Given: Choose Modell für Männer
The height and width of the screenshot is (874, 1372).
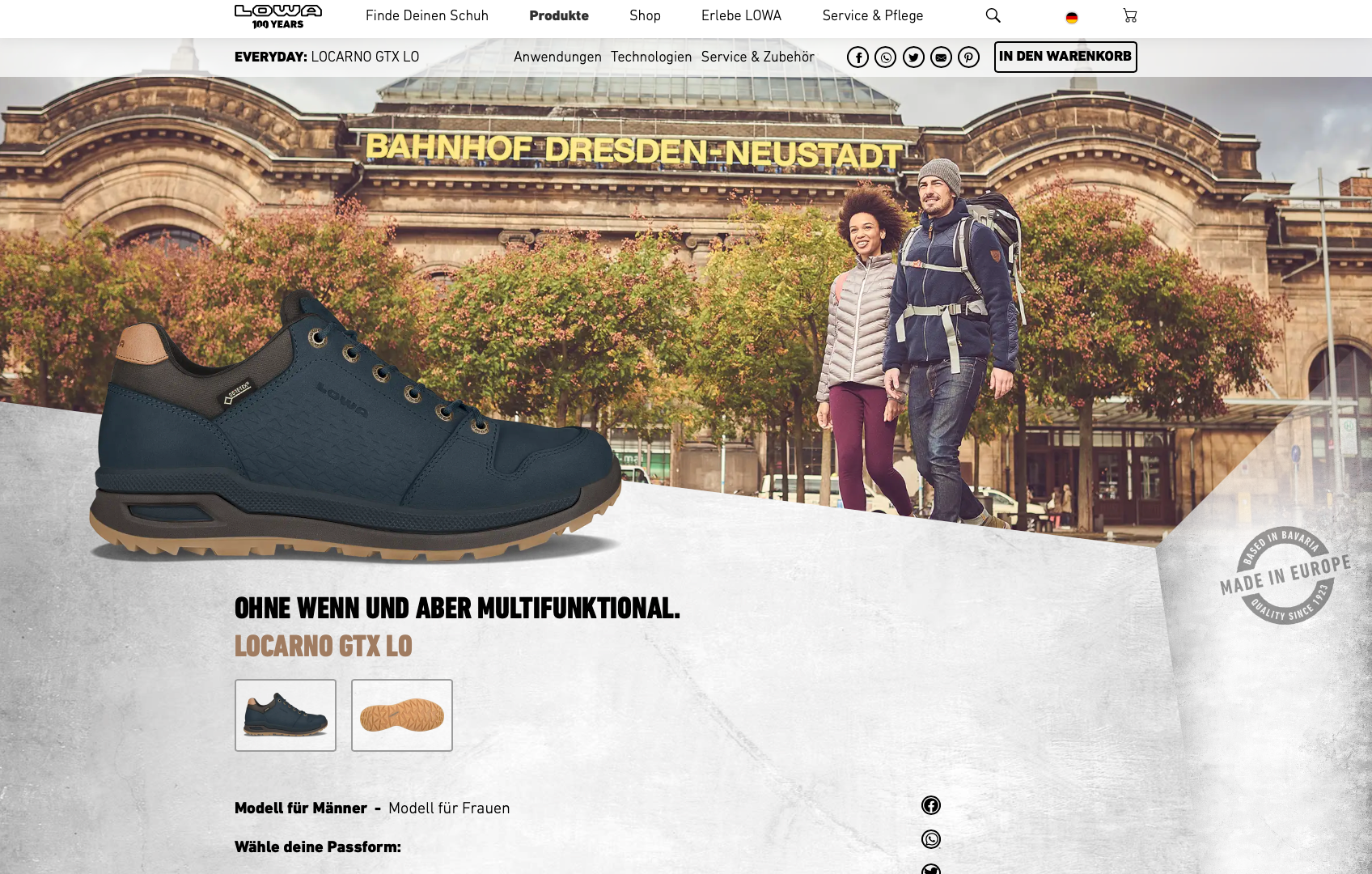Looking at the screenshot, I should (301, 808).
